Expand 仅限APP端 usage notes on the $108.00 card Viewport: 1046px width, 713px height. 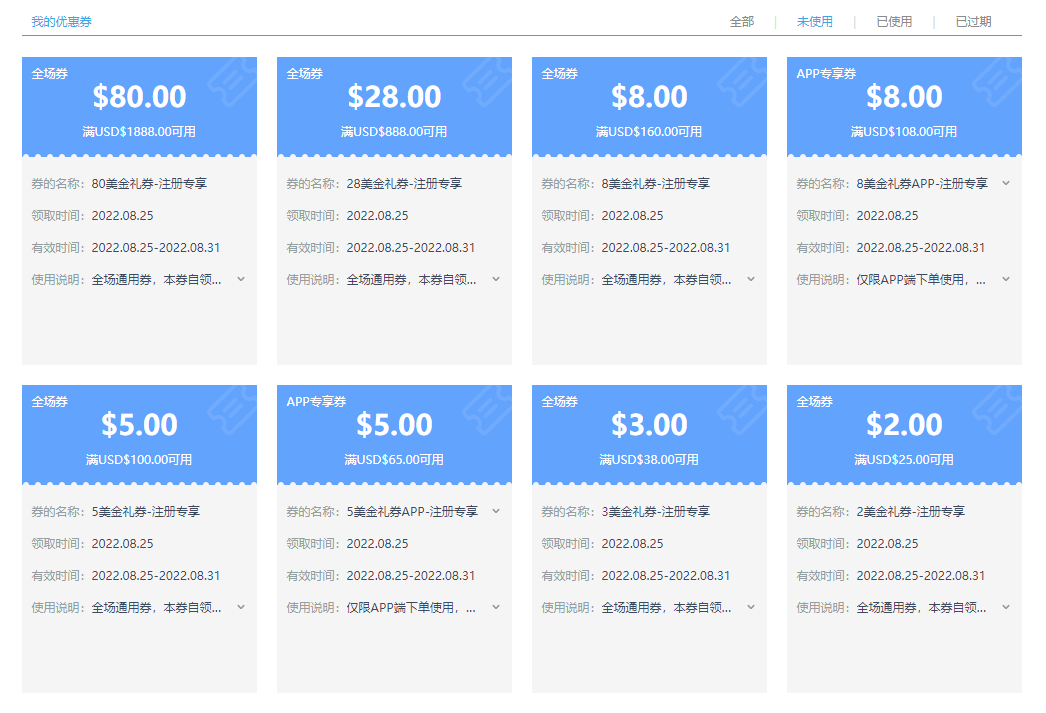(x=1006, y=279)
